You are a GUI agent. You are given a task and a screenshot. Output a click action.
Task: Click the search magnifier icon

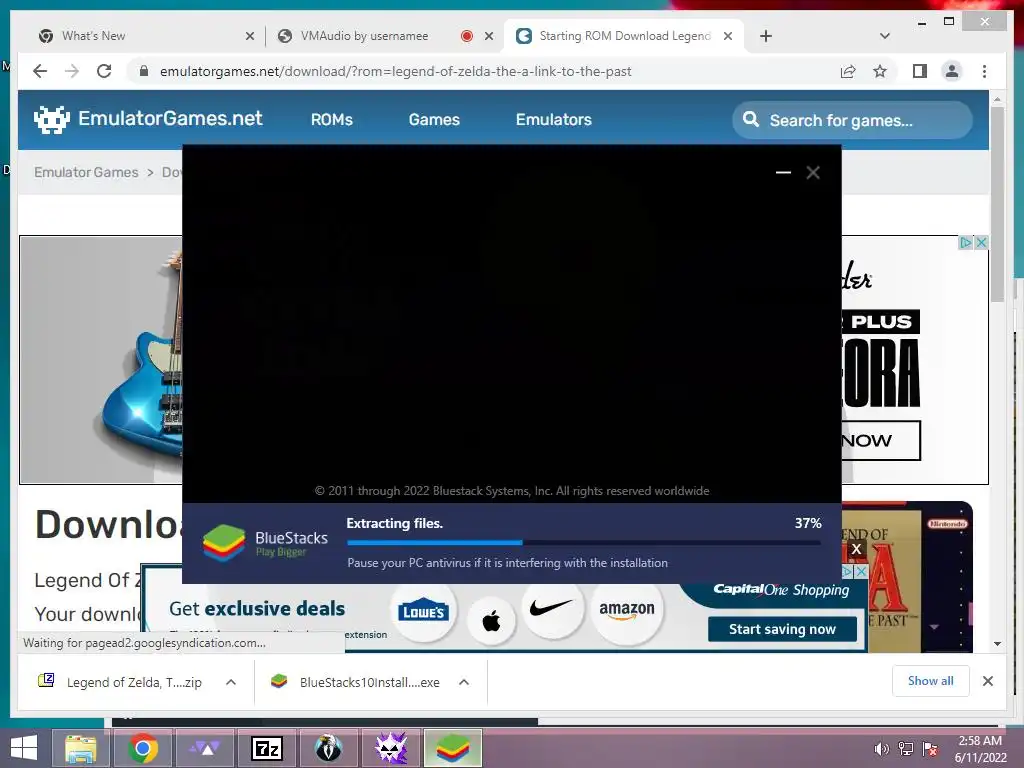[x=751, y=120]
